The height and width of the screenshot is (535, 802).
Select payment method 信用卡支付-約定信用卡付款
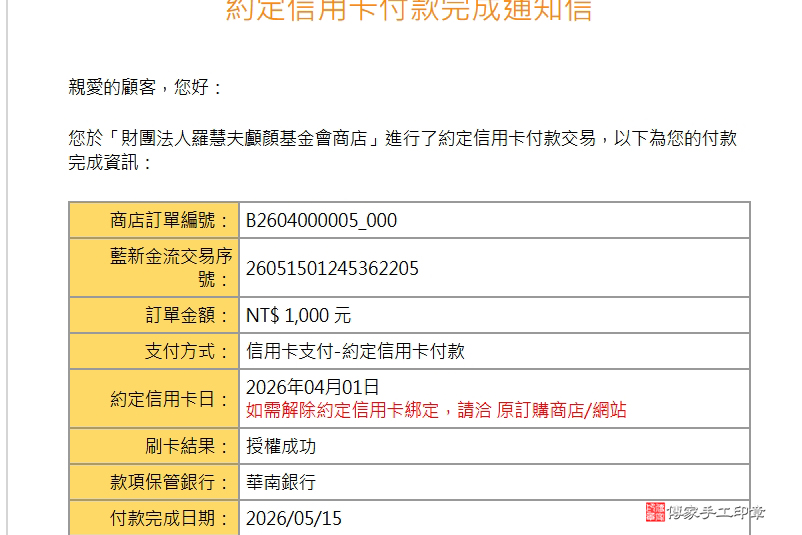(x=355, y=351)
